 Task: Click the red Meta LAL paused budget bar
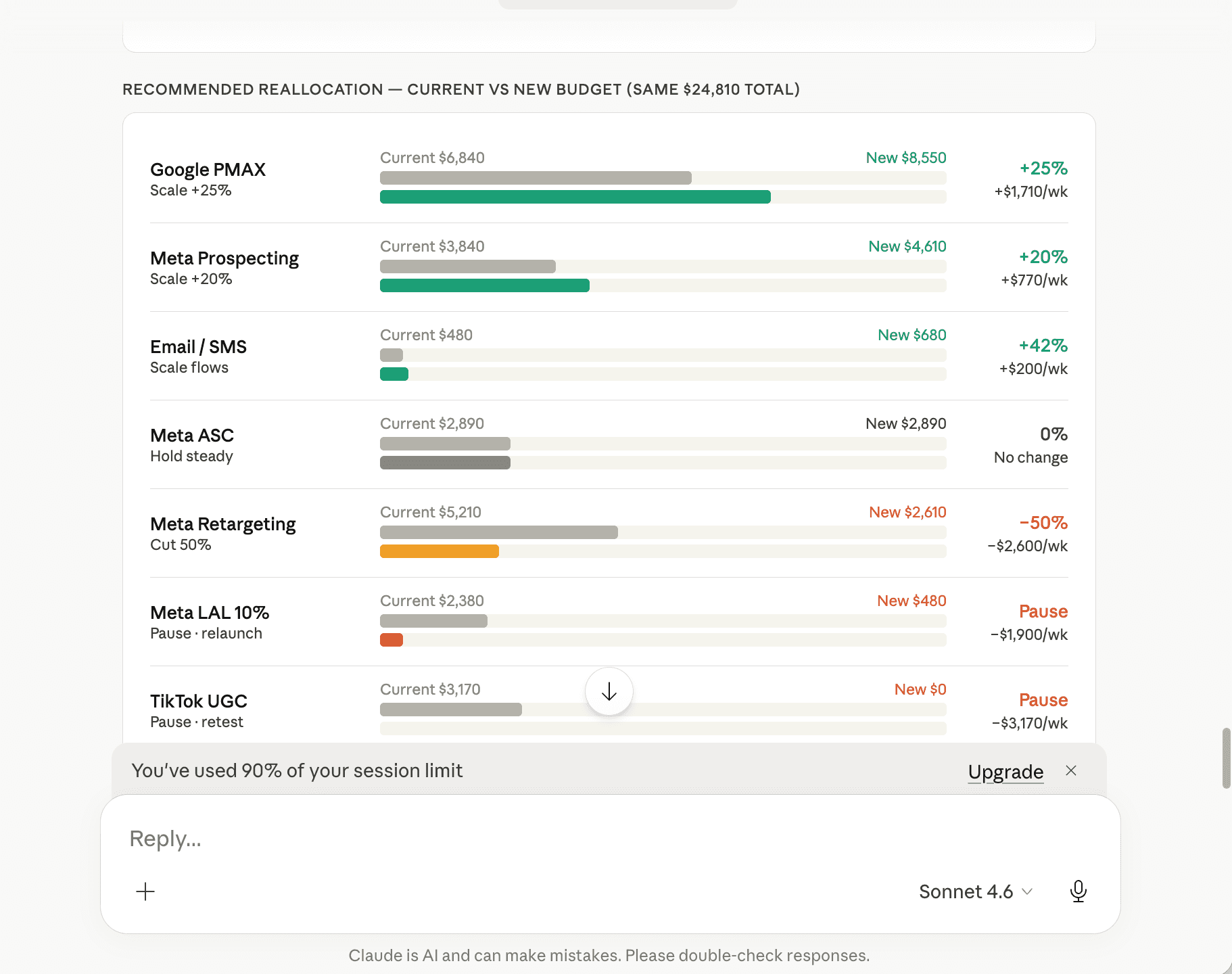(392, 639)
